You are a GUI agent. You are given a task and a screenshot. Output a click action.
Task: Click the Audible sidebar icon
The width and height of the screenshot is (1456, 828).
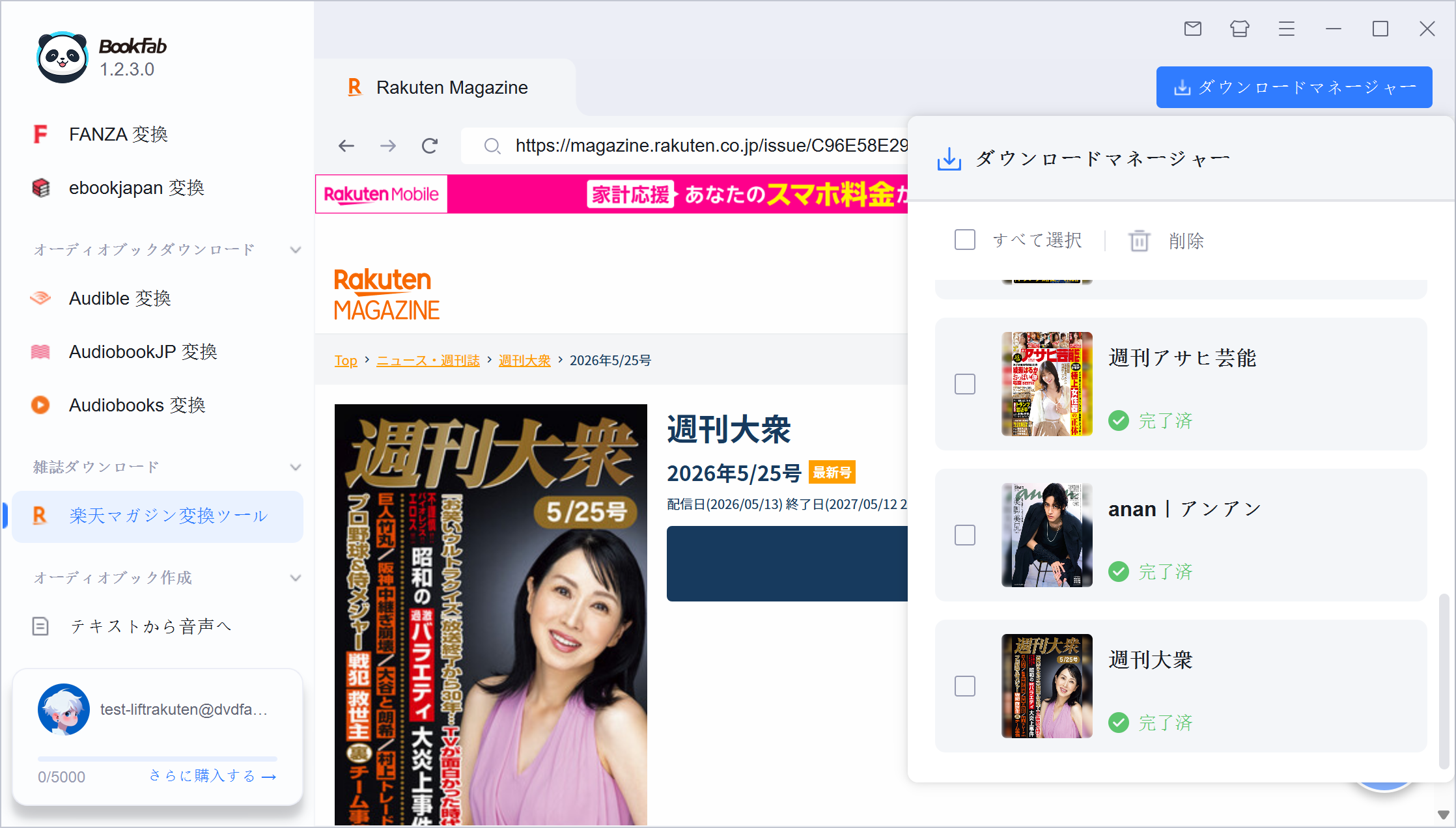point(40,298)
